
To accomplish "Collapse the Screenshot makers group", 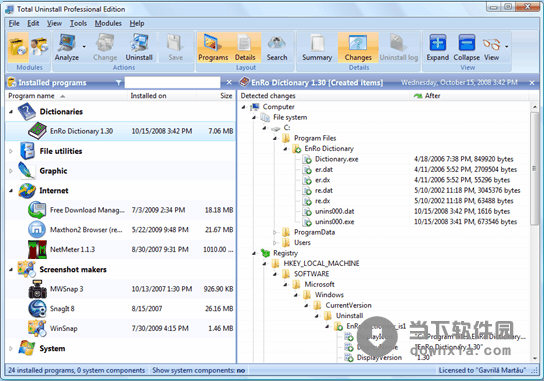I will 11,270.
